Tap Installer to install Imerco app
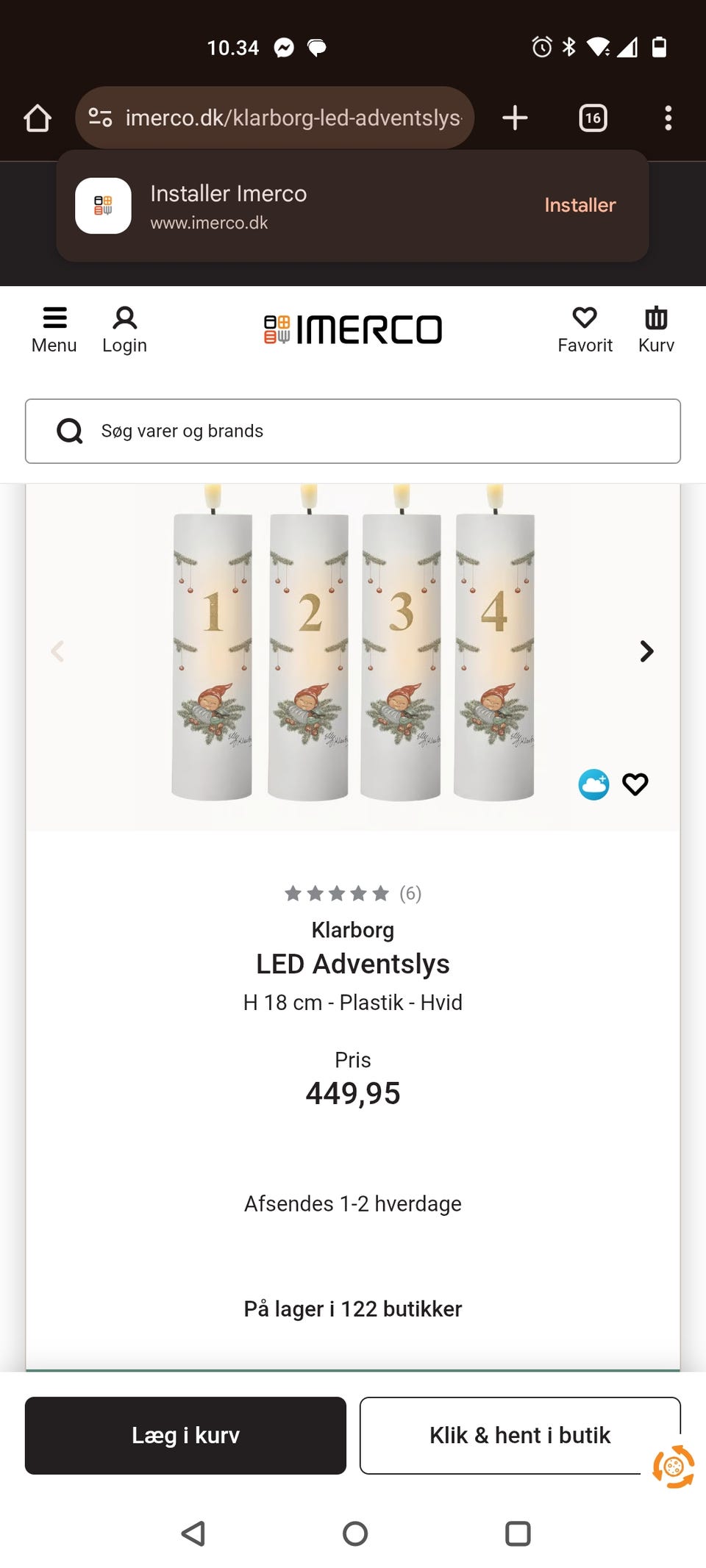This screenshot has width=706, height=1568. click(x=580, y=205)
